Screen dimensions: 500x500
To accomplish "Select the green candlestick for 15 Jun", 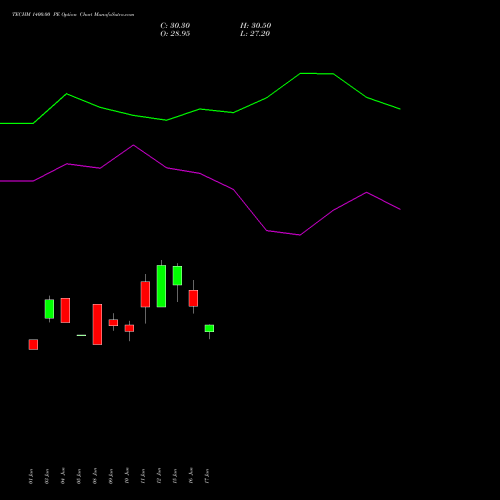I will (x=177, y=276).
